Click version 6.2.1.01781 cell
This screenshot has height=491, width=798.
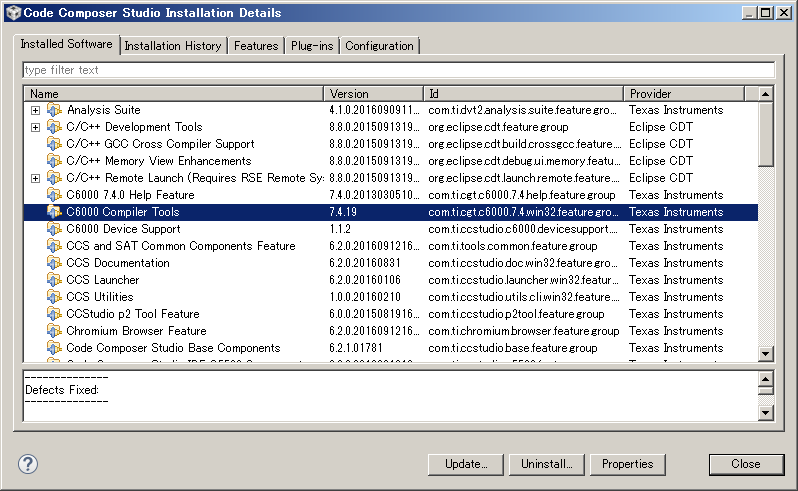click(356, 348)
